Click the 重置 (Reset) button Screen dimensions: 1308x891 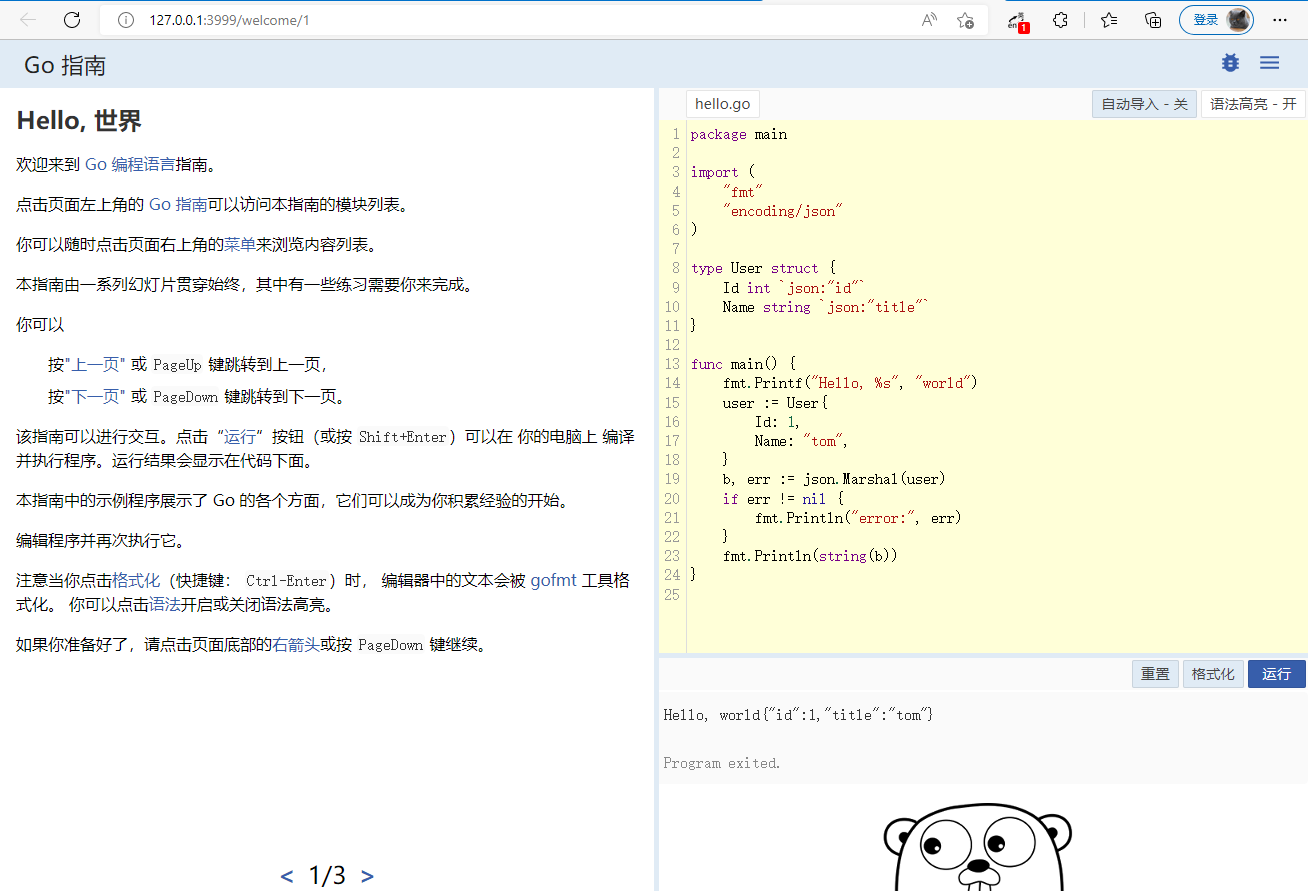point(1155,674)
